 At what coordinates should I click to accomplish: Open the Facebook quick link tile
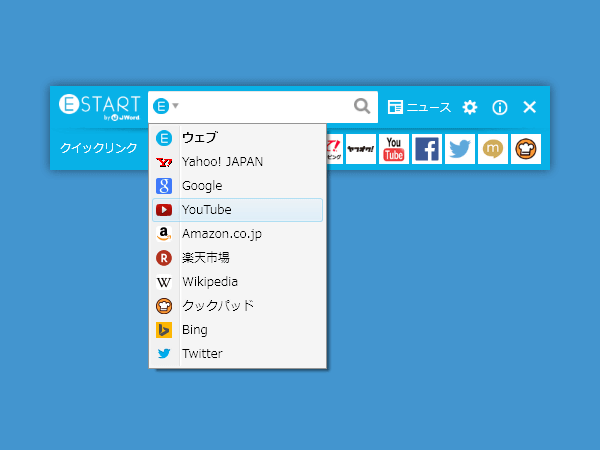coord(427,149)
